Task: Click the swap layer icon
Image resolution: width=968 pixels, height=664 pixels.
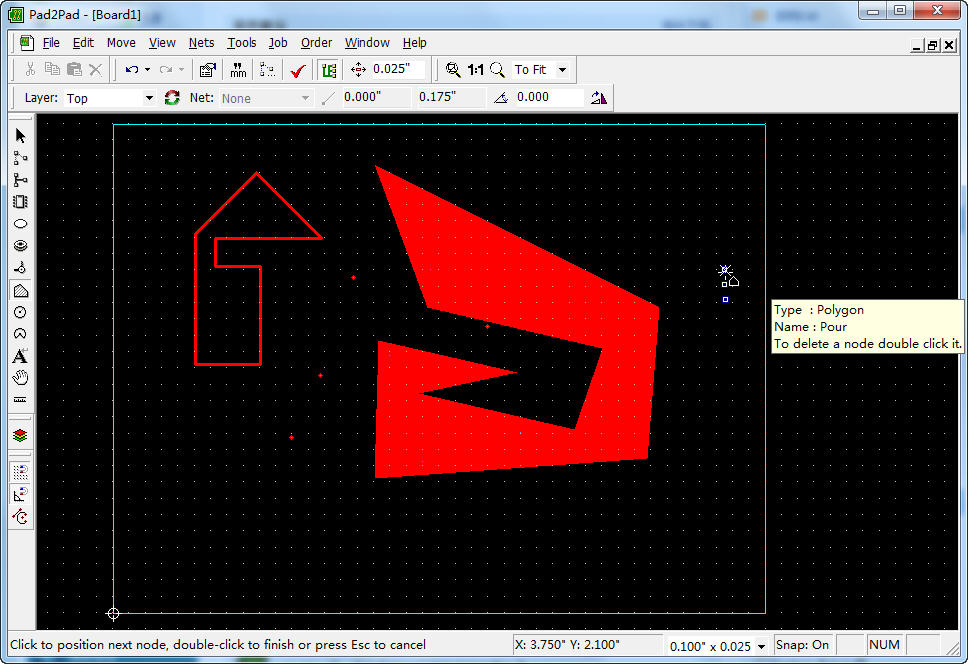Action: click(172, 98)
